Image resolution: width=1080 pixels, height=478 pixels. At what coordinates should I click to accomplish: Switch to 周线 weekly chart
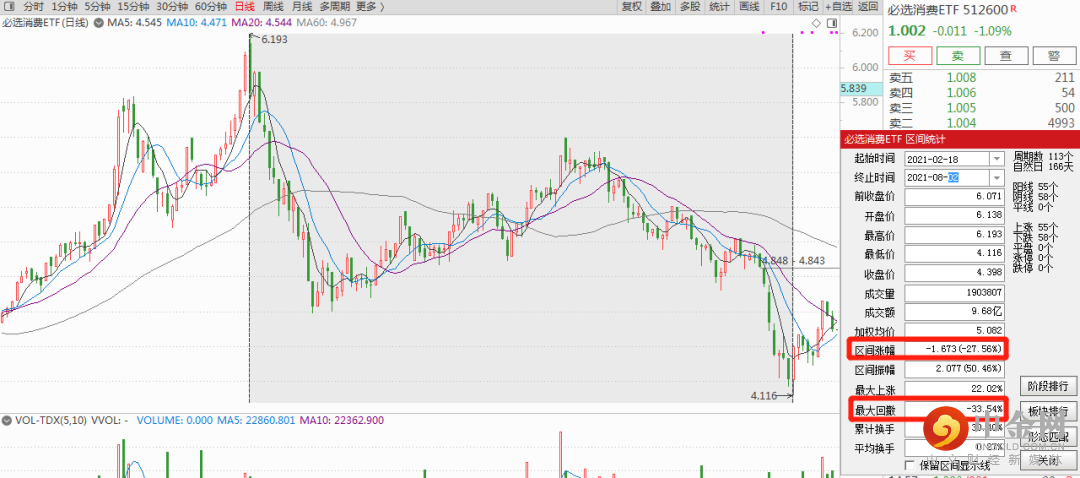click(x=273, y=6)
